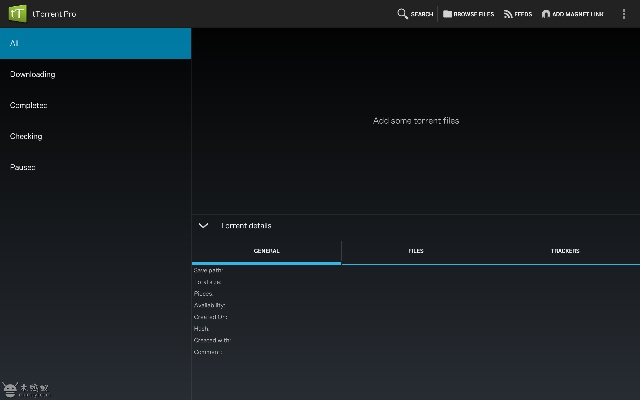This screenshot has height=400, width=640.
Task: Open Search with the magnifier icon
Action: coord(403,14)
